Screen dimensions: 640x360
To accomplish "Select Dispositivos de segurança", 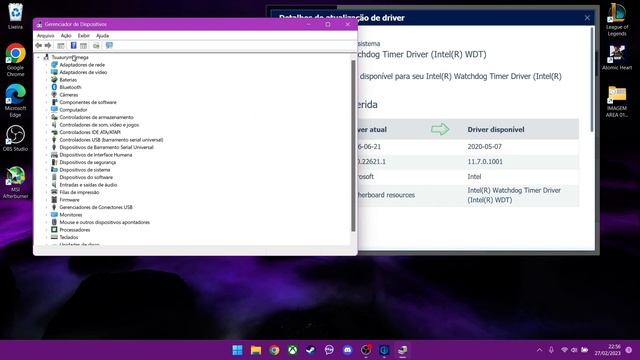I will coord(87,162).
